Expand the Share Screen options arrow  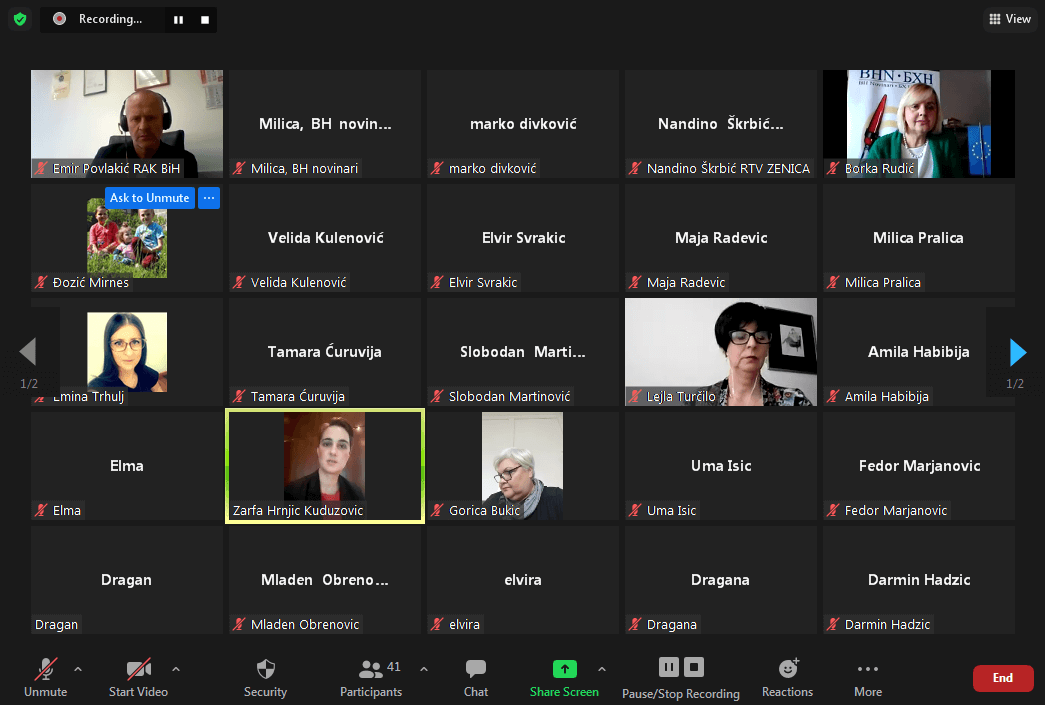point(602,669)
